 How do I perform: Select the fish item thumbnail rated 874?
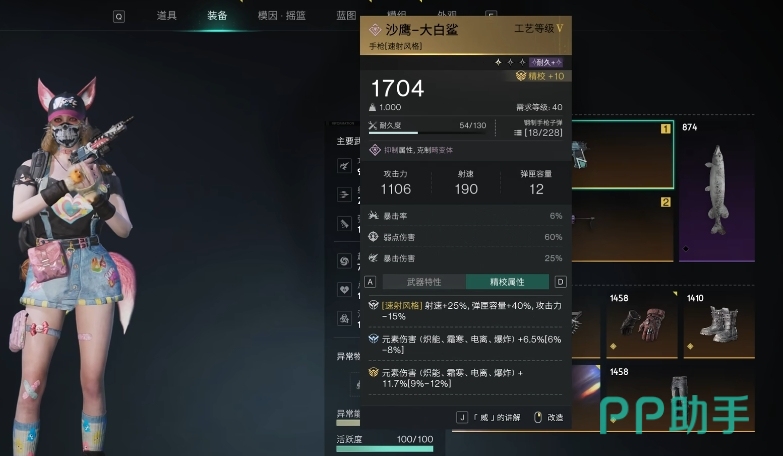click(717, 191)
